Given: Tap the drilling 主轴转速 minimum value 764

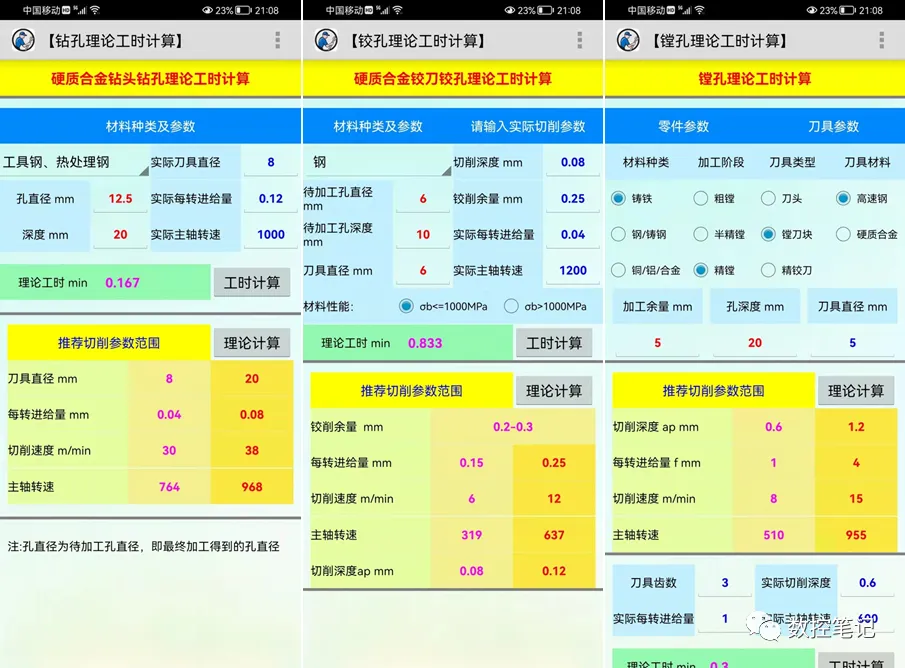Looking at the screenshot, I should click(x=169, y=487).
